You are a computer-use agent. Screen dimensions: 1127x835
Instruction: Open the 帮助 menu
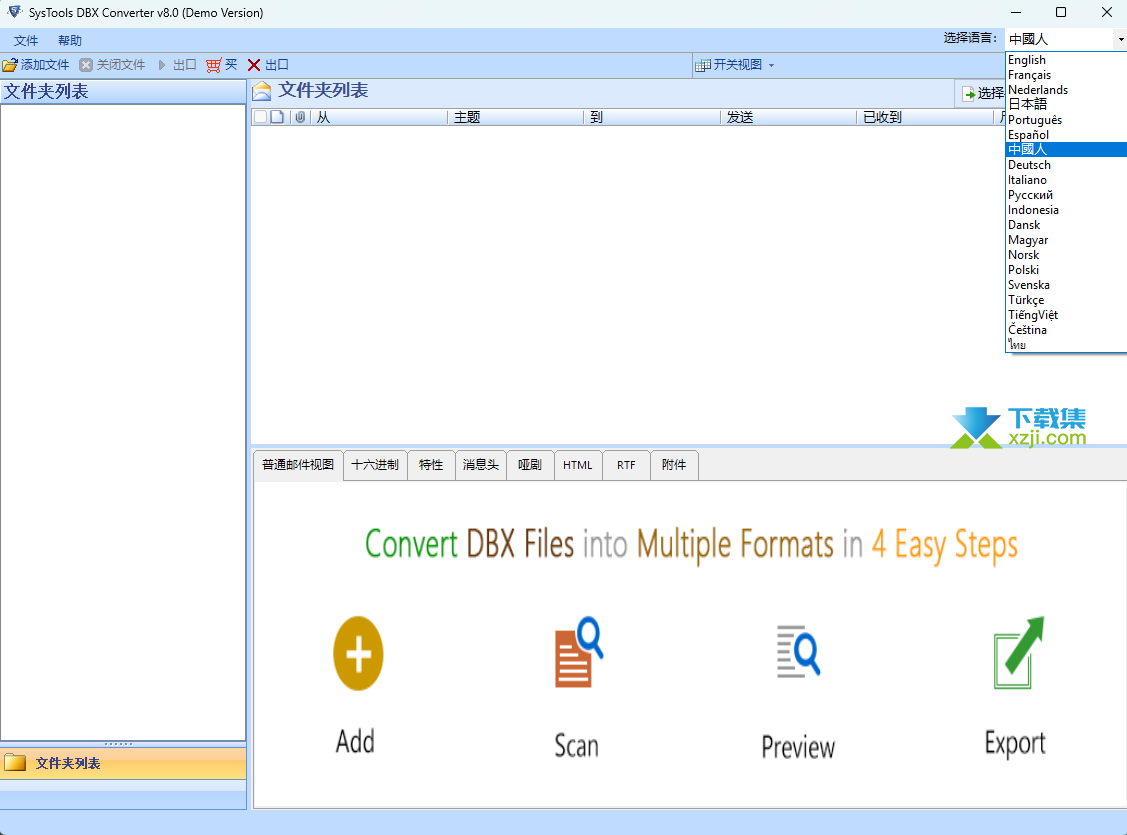70,41
